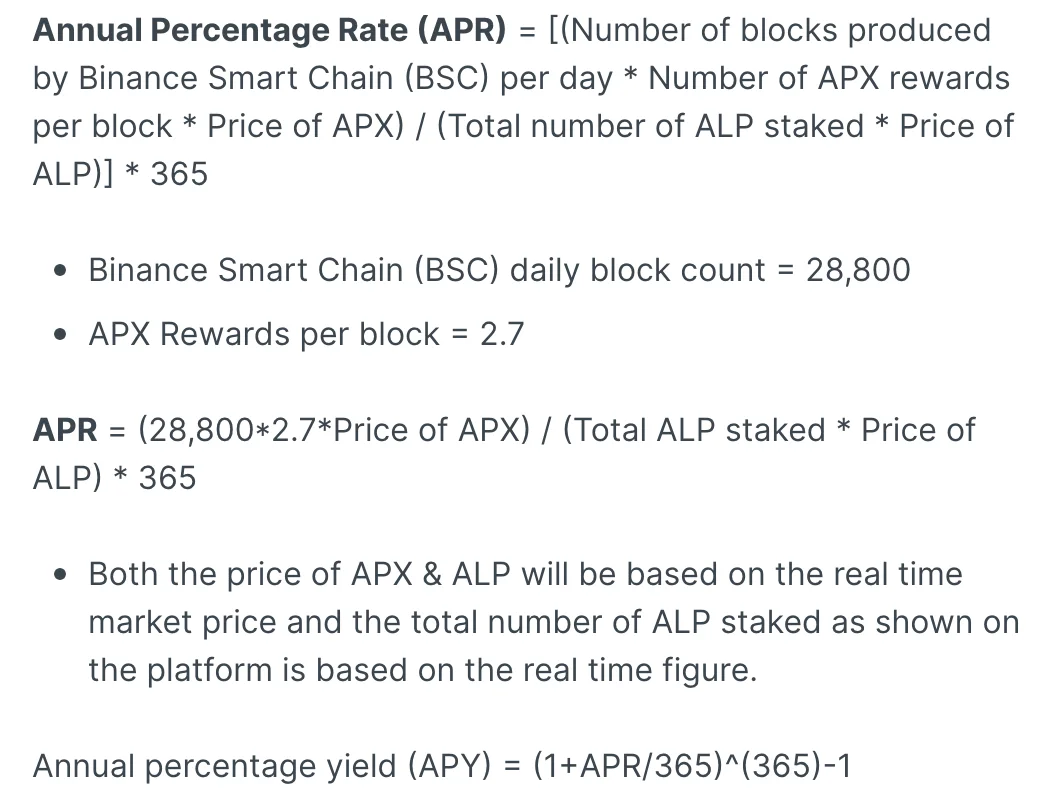Image resolution: width=1040 pixels, height=798 pixels.
Task: Click "ALP) * 365" ending the second formula
Action: (114, 478)
